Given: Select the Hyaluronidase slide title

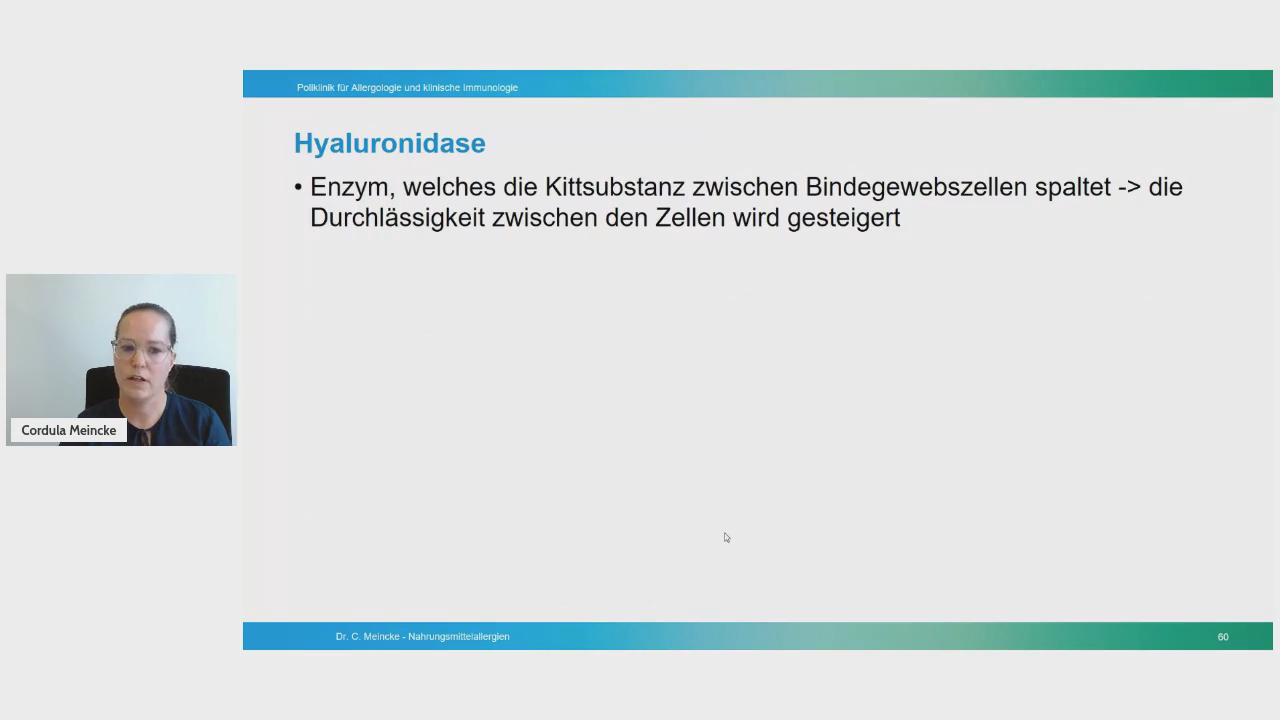Looking at the screenshot, I should tap(389, 143).
